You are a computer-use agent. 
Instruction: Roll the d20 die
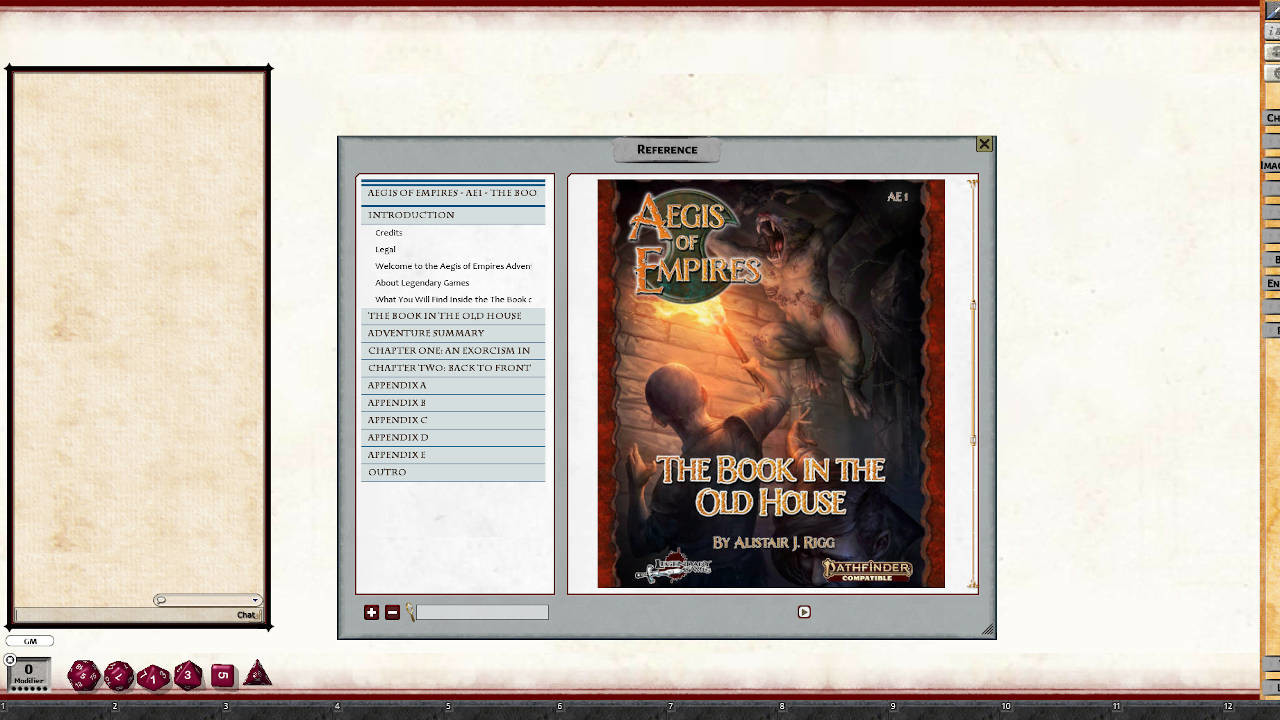tap(83, 676)
